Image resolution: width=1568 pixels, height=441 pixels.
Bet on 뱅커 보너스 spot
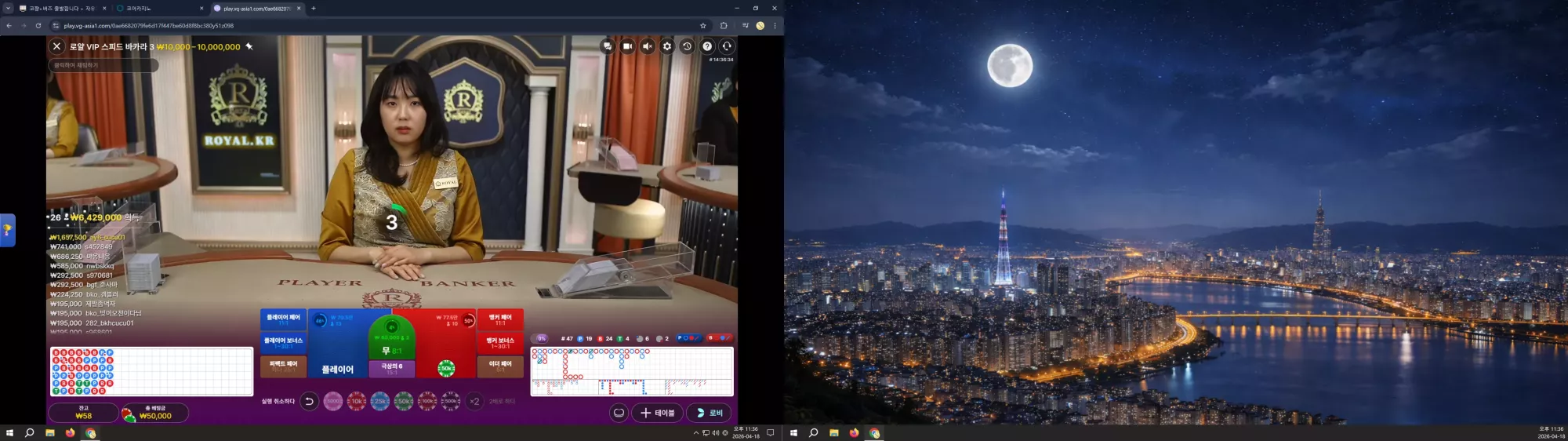click(x=500, y=343)
